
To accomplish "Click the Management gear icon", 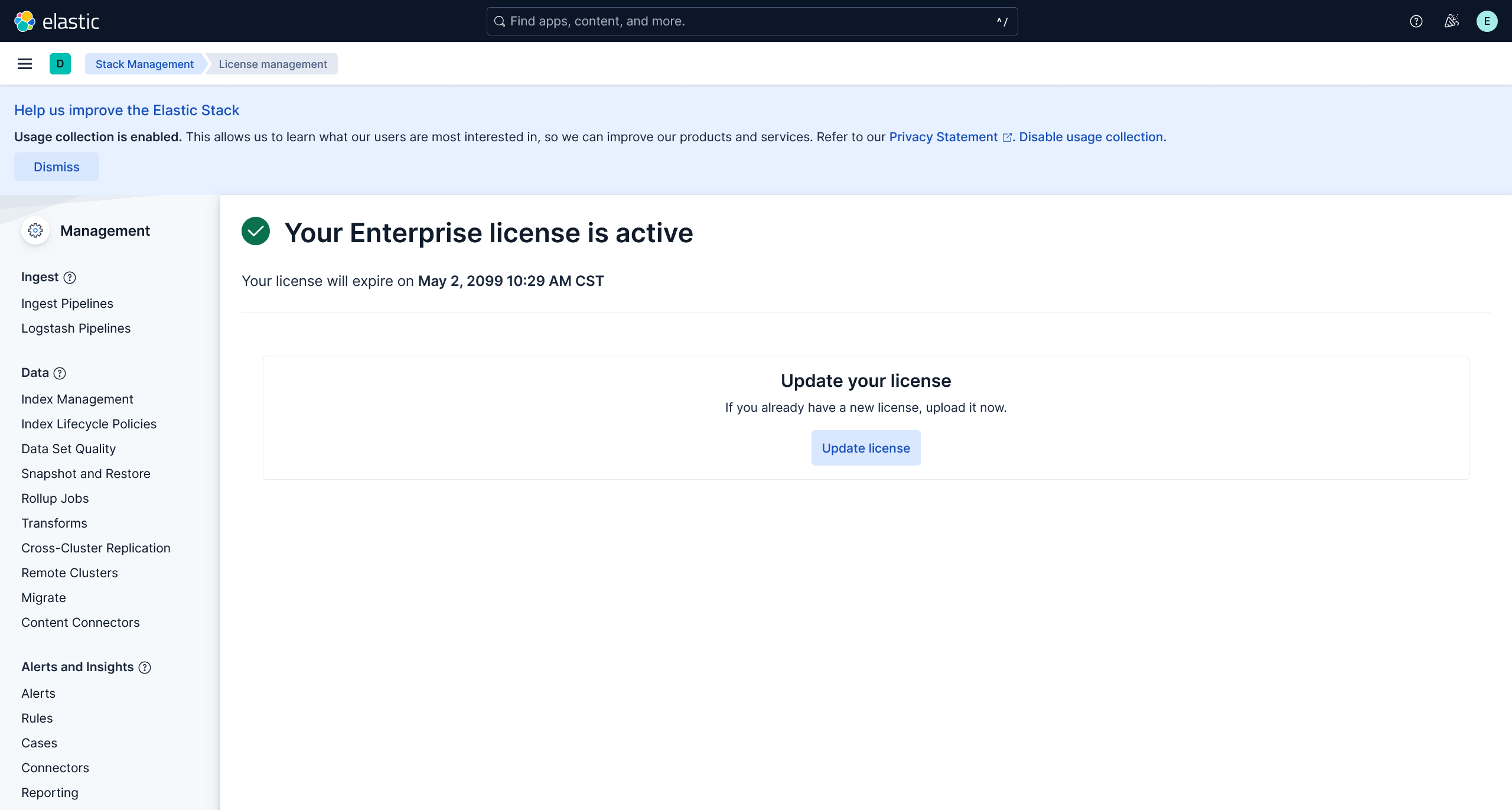I will point(35,230).
